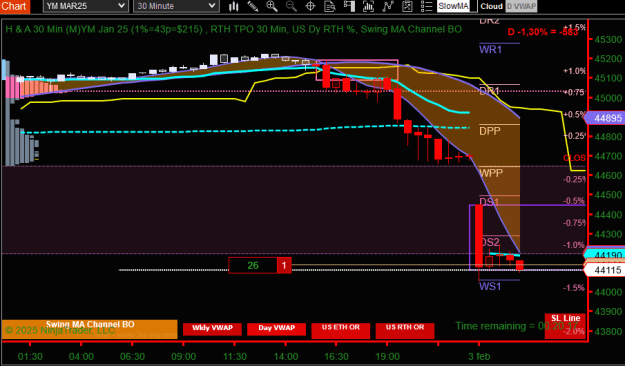Open the strategies line-graph icon
Screen dimensions: 625x366
(388, 6)
